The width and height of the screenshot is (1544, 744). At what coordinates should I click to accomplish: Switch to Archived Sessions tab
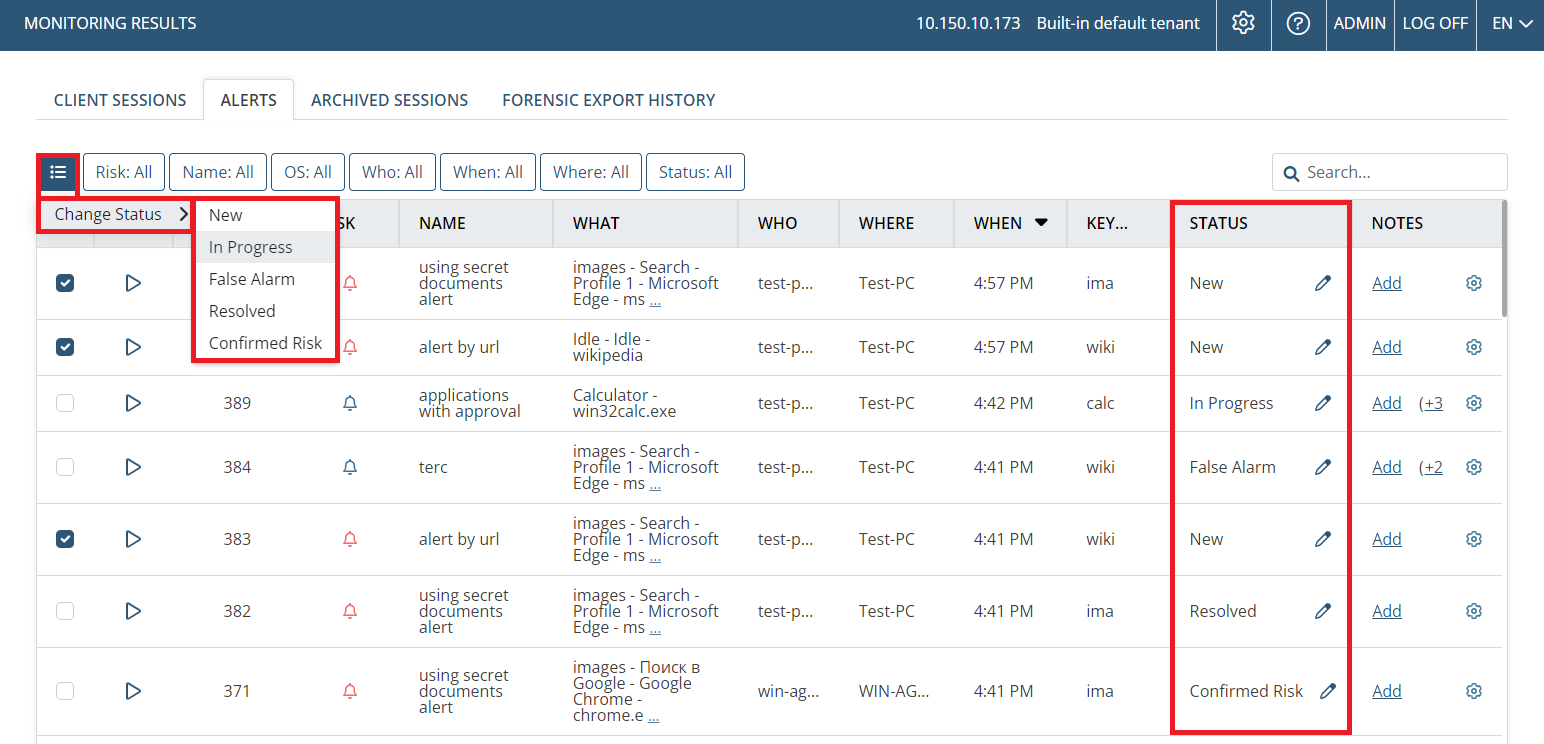coord(389,100)
